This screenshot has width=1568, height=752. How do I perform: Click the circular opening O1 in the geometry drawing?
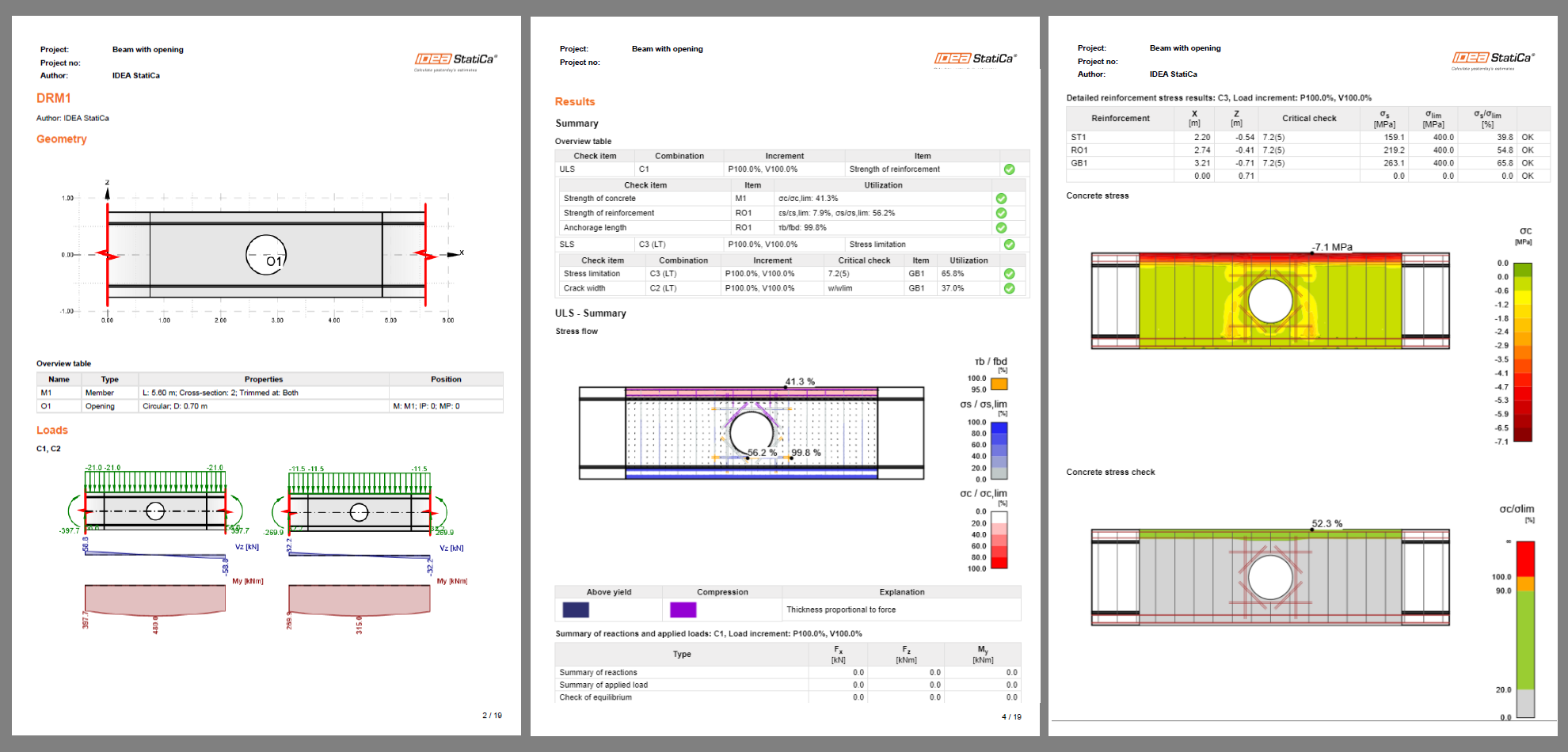click(266, 255)
